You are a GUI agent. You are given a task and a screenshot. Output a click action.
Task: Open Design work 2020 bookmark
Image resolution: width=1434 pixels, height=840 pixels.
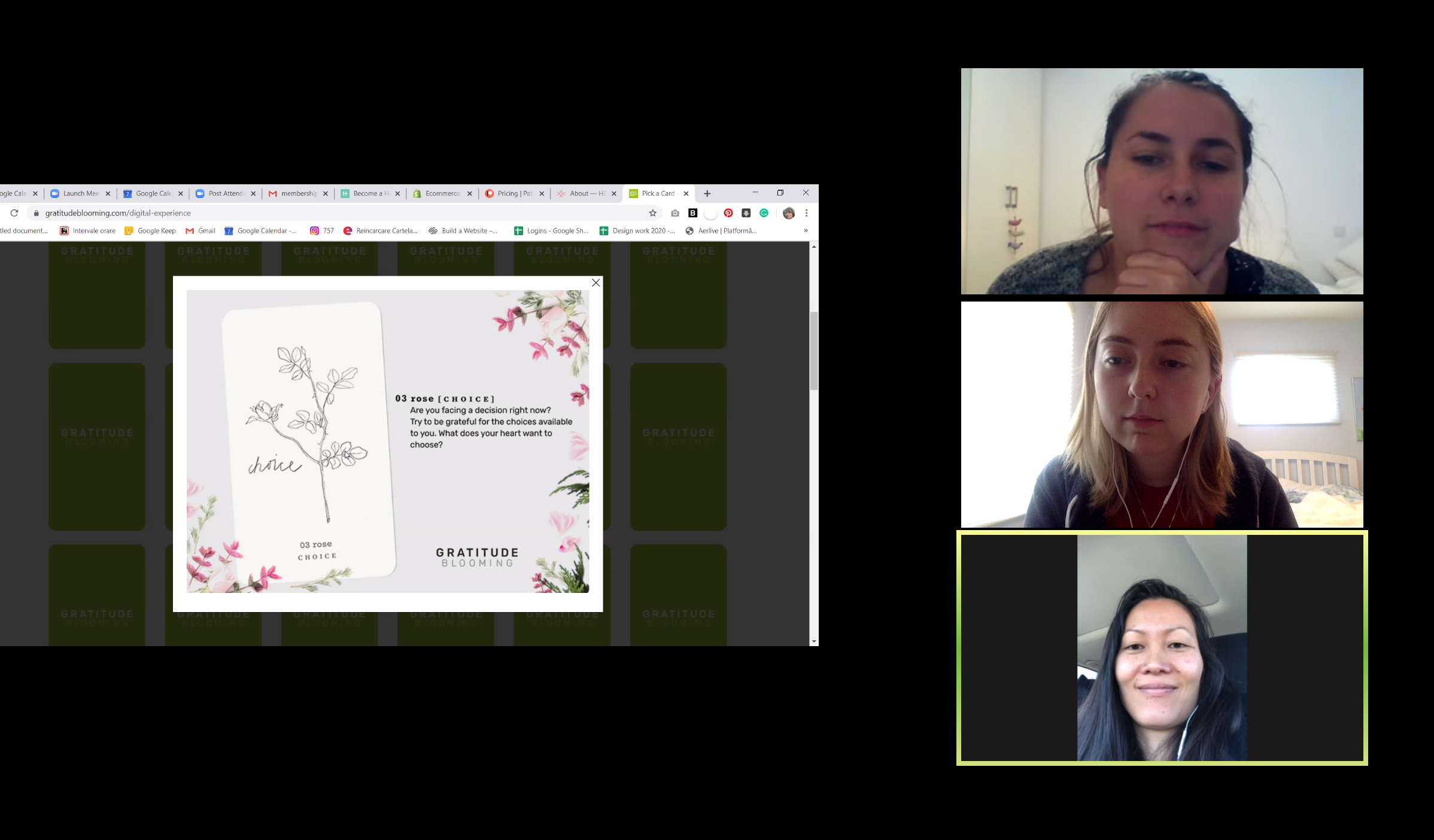coord(637,230)
